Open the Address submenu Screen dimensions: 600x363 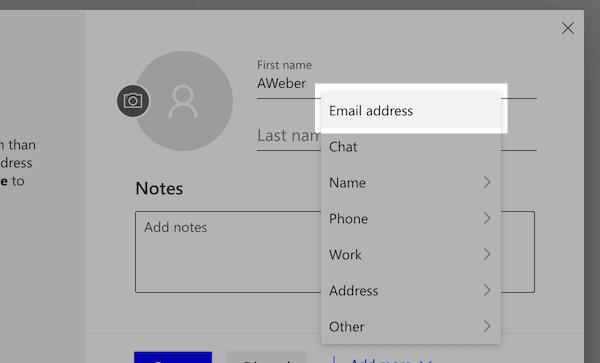(x=411, y=290)
